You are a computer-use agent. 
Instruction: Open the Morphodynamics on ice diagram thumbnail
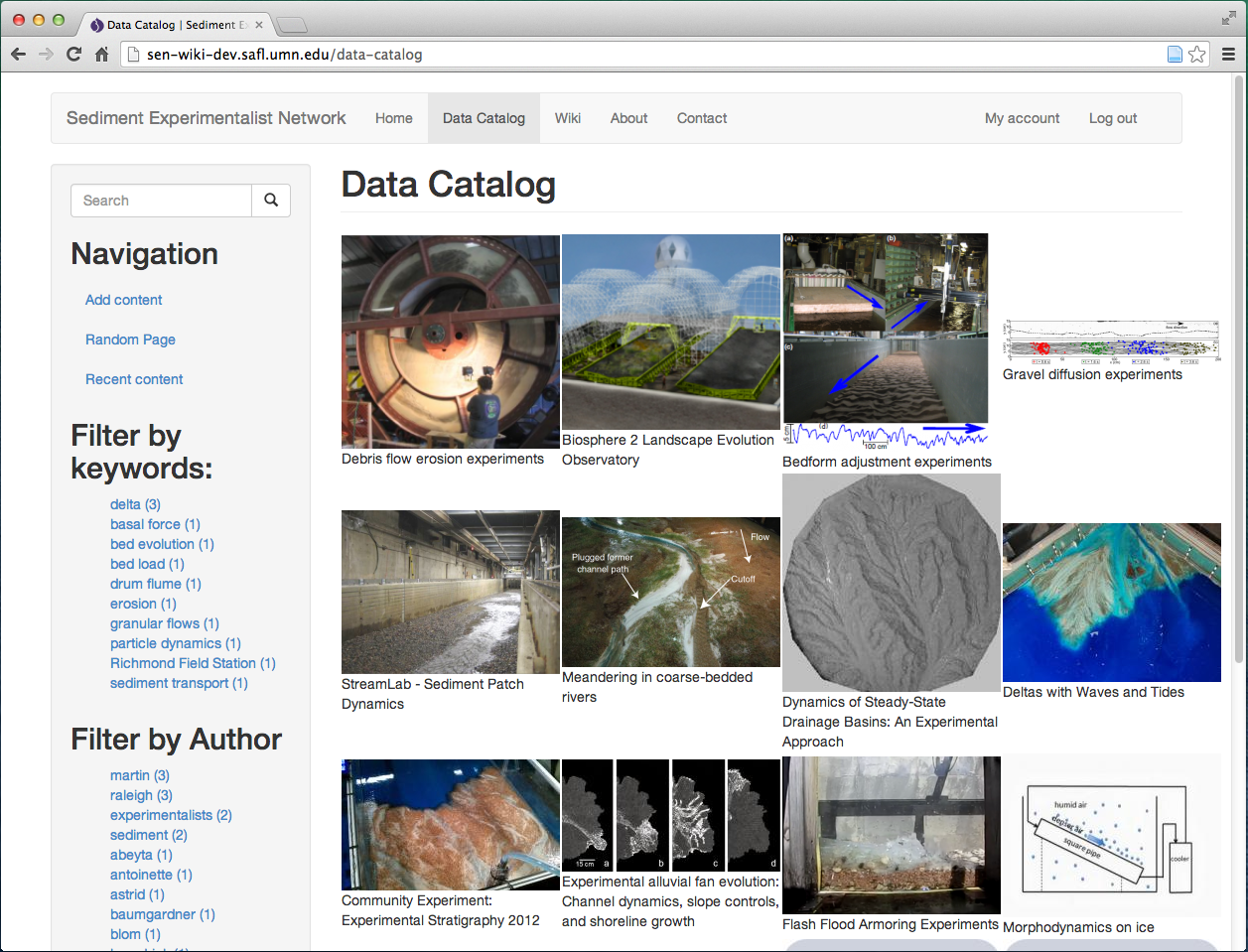point(1112,835)
